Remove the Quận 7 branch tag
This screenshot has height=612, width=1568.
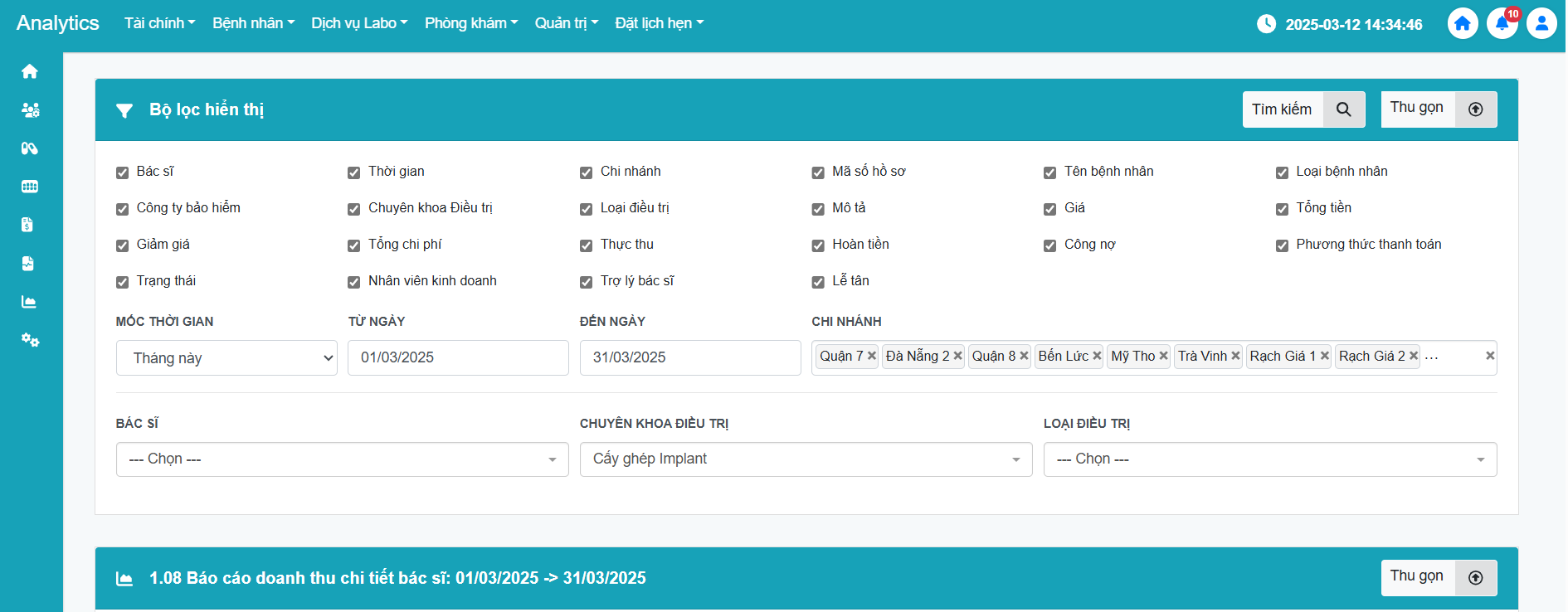pos(872,356)
